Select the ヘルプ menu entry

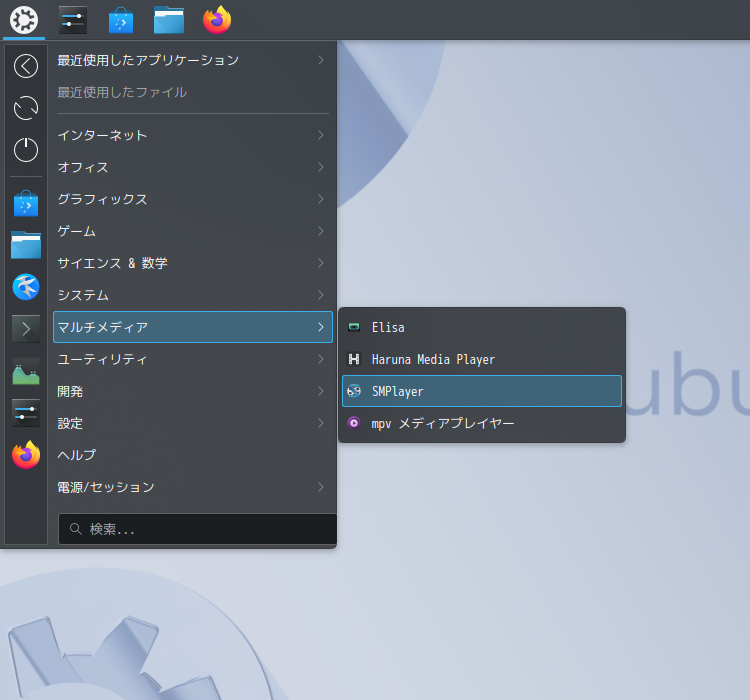(x=193, y=455)
